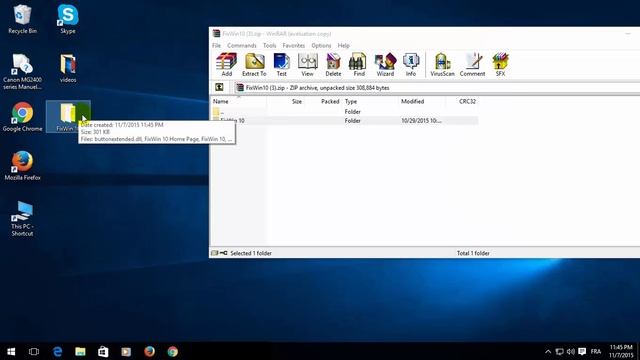Click the drive icon in status bar
640x360 pixels.
pos(215,253)
